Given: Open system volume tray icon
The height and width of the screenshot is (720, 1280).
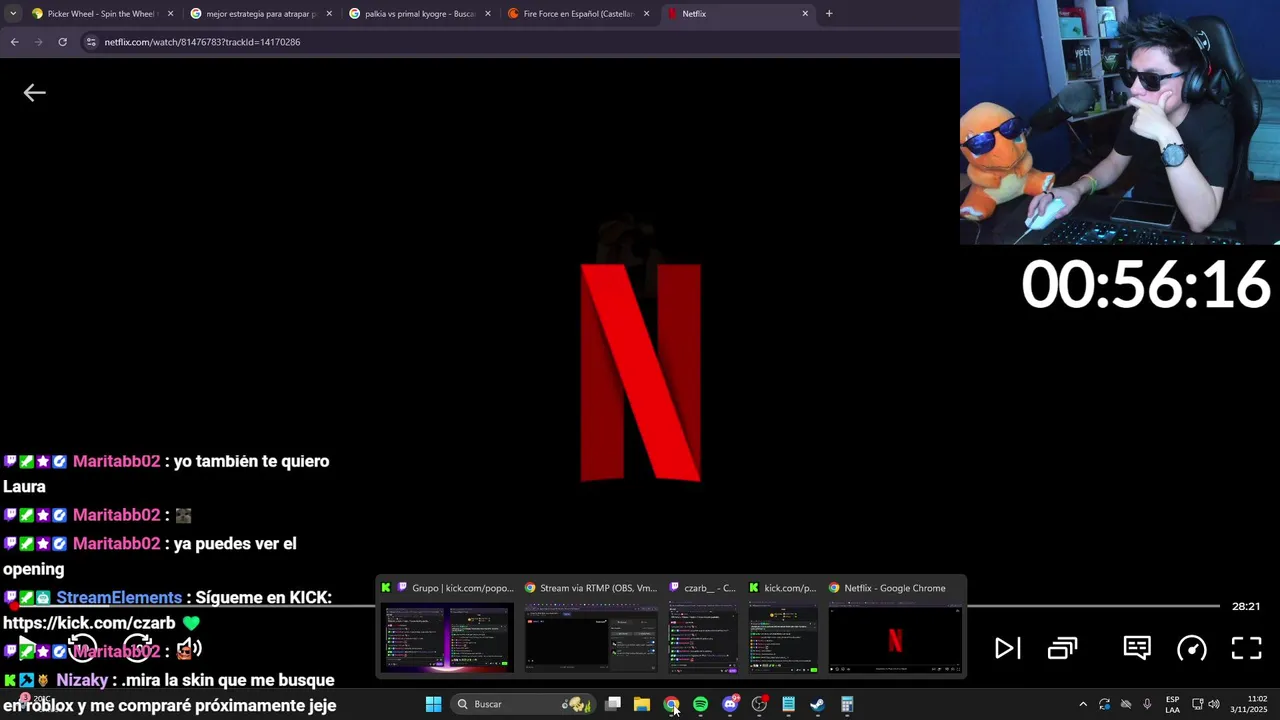Looking at the screenshot, I should coord(1214,704).
